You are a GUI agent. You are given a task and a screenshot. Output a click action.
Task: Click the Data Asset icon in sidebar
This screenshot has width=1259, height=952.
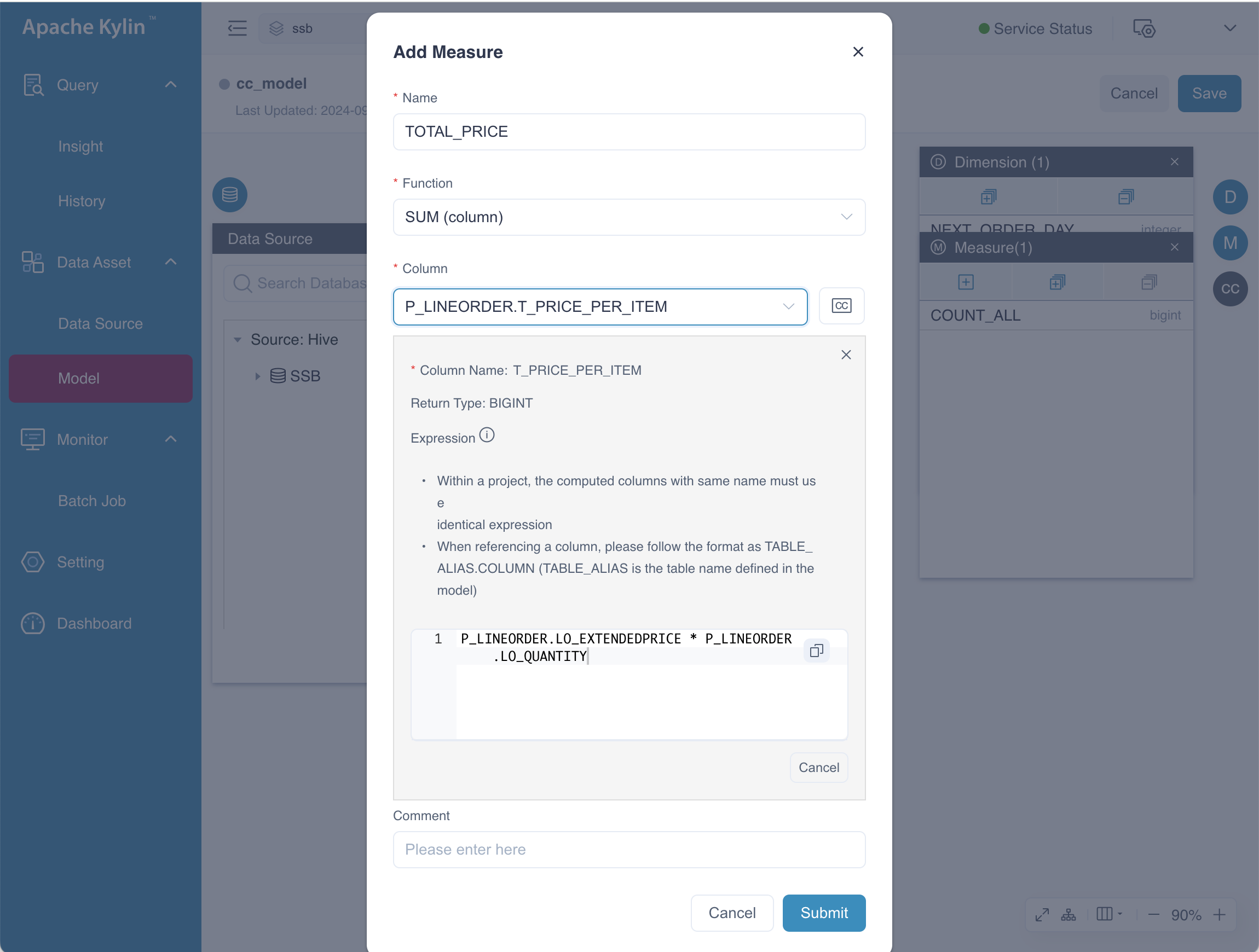click(29, 262)
